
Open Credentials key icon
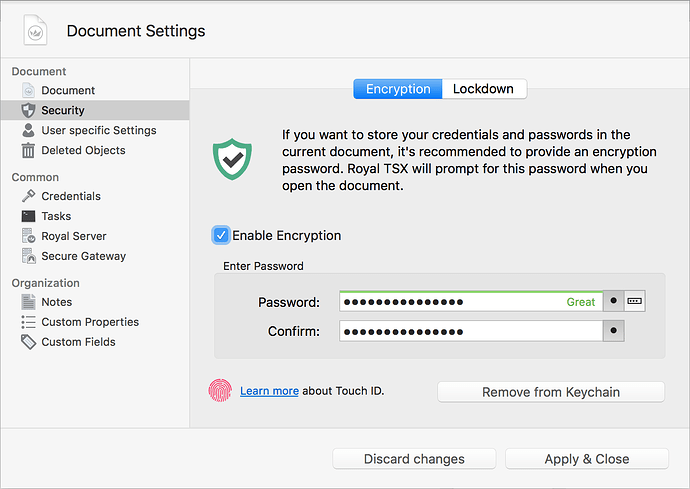tap(28, 196)
